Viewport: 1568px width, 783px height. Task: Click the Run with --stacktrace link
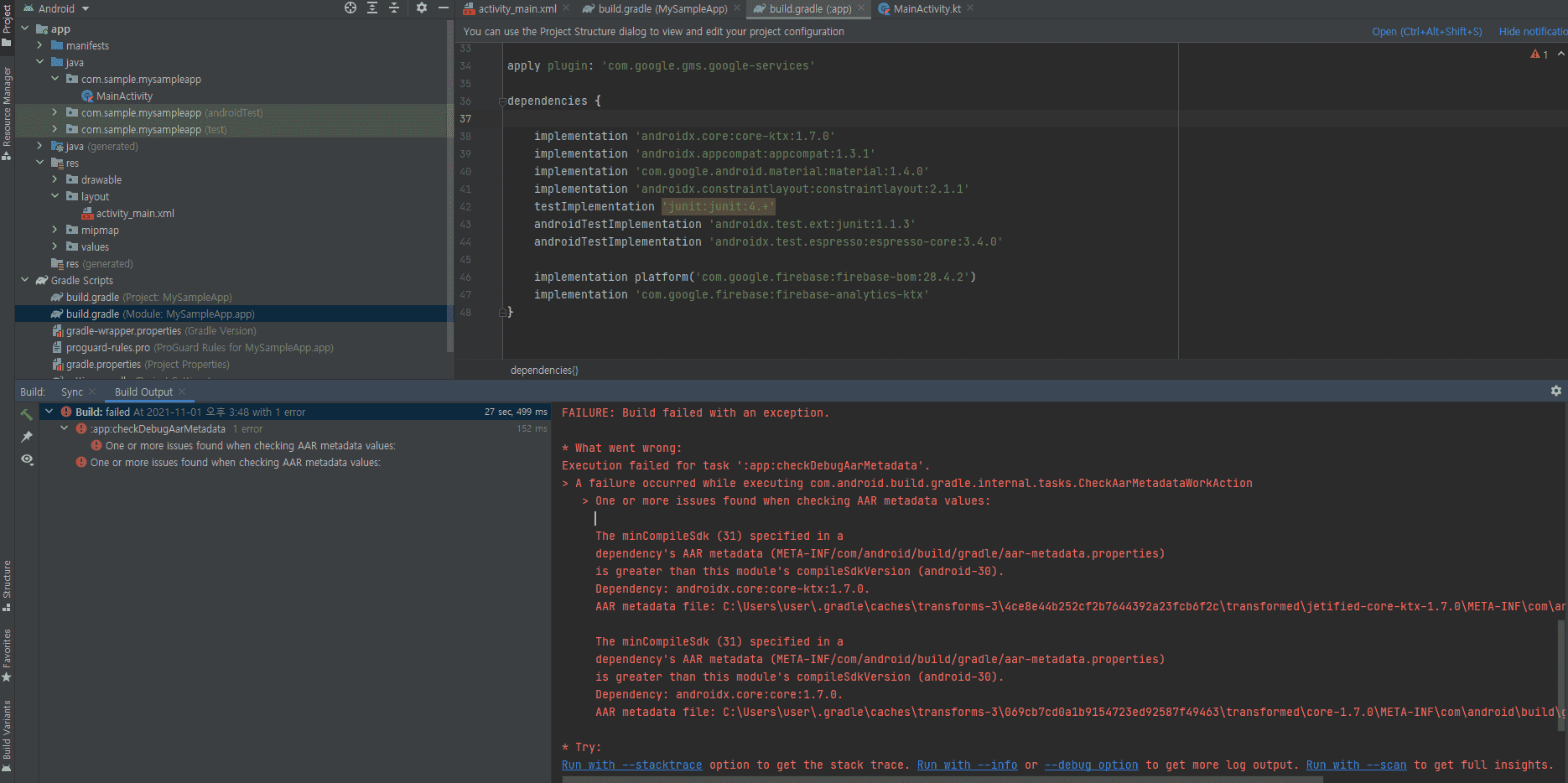click(631, 765)
